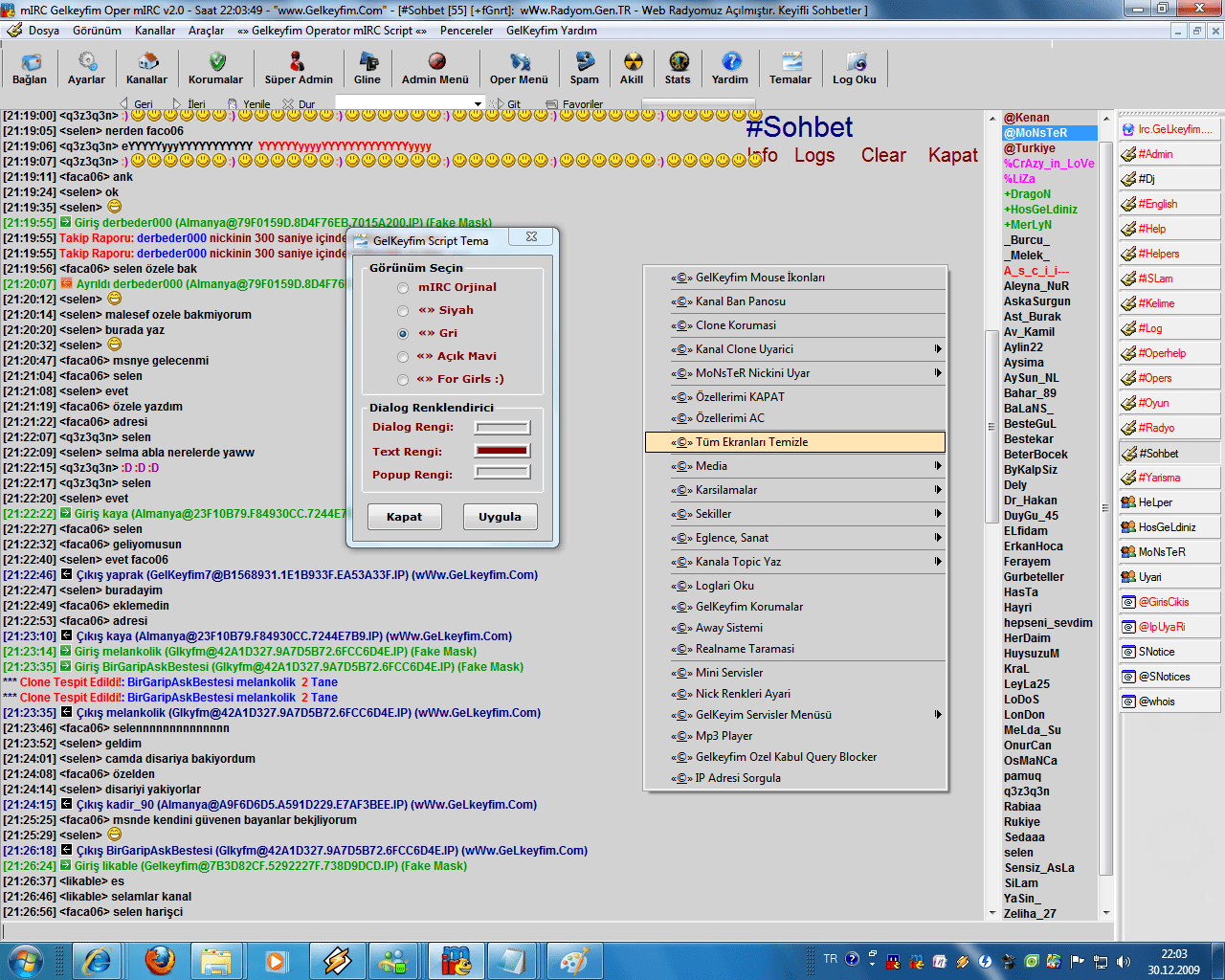The width and height of the screenshot is (1225, 980).
Task: Click Geri back navigation button
Action: (136, 104)
